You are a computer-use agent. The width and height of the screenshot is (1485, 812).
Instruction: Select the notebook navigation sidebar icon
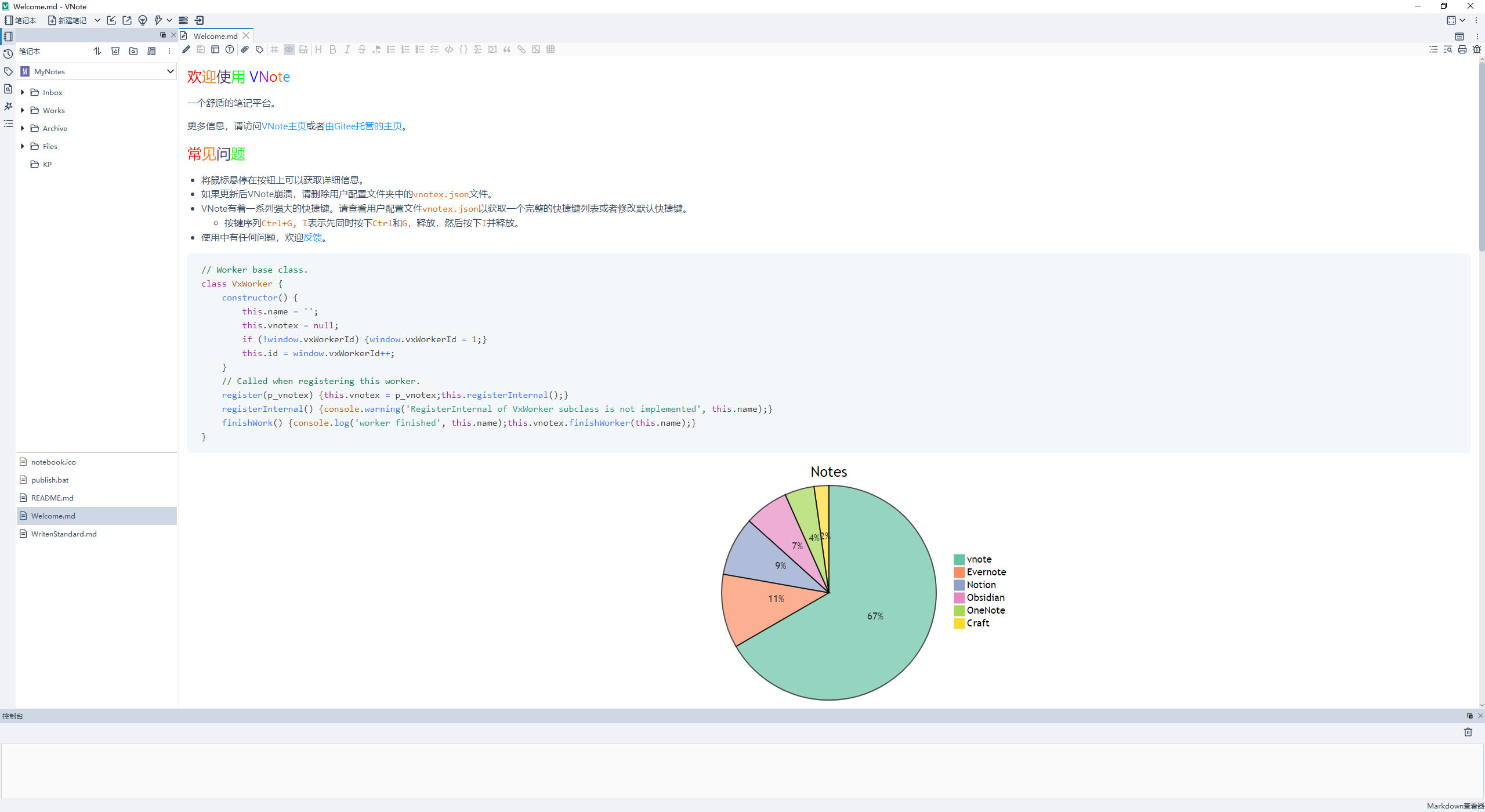pyautogui.click(x=8, y=36)
